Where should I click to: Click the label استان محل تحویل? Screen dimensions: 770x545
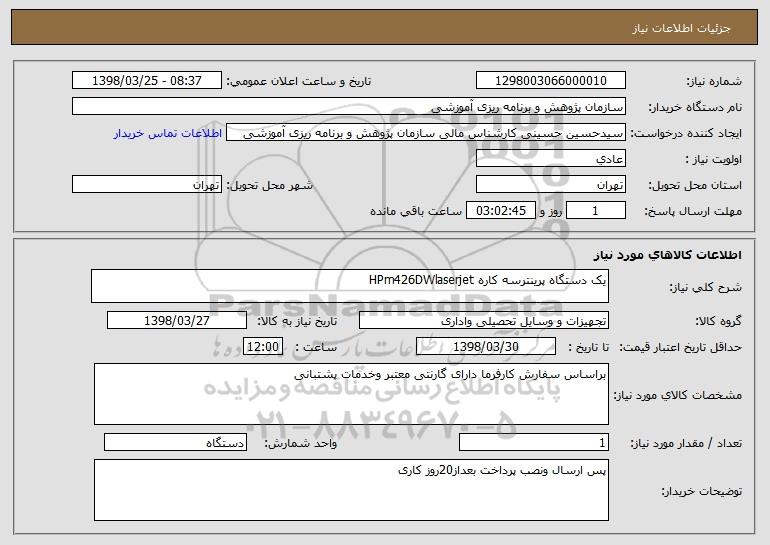point(695,186)
